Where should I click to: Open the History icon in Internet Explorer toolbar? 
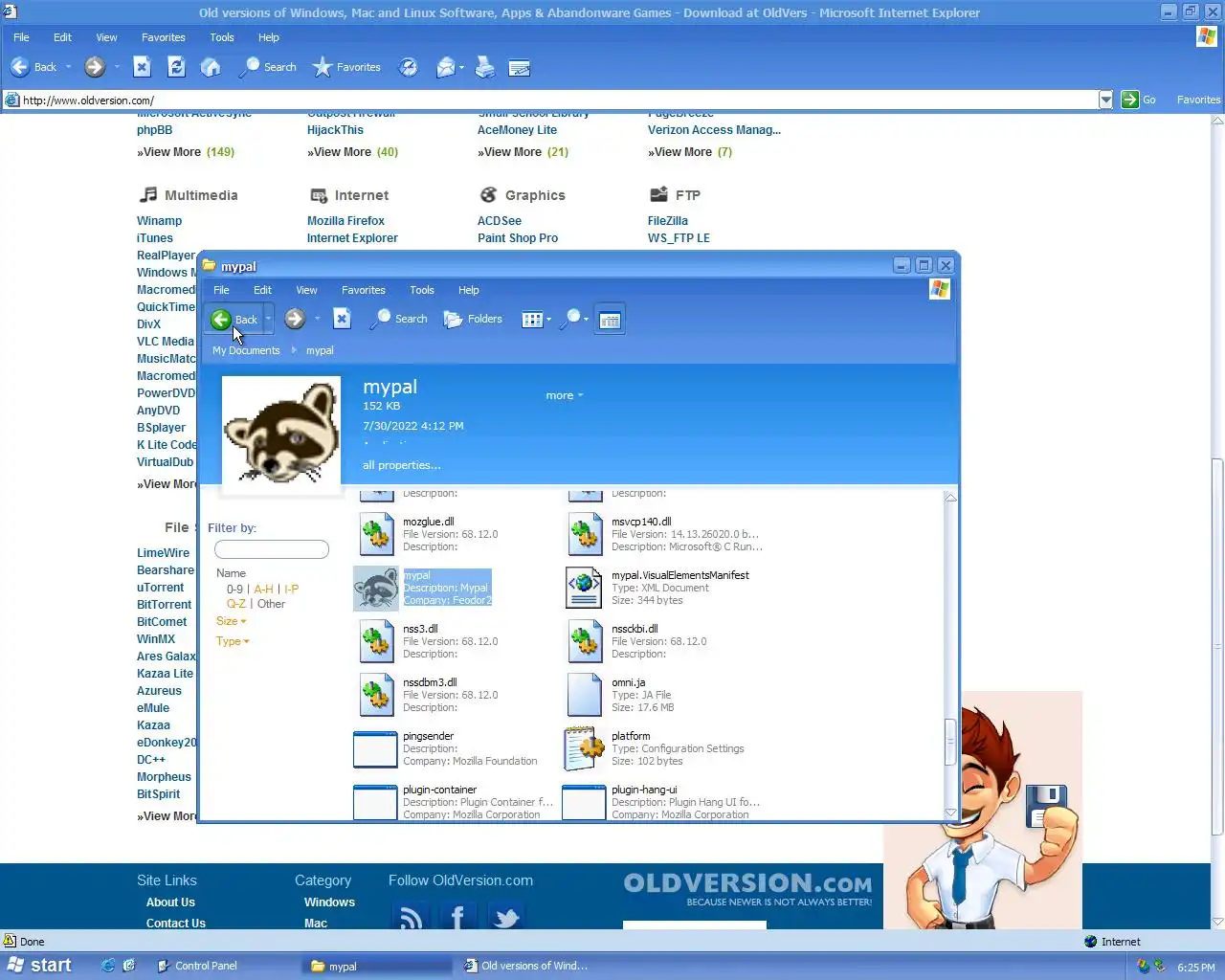click(x=408, y=67)
